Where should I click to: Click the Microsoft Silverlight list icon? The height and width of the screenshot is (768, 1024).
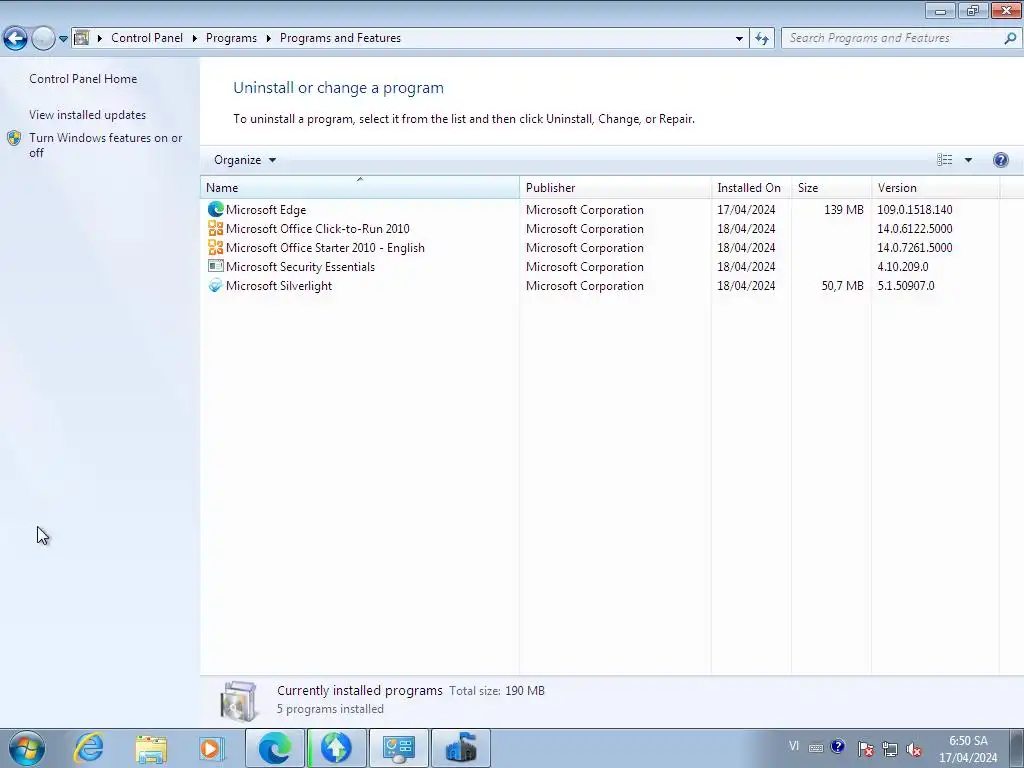[x=216, y=285]
